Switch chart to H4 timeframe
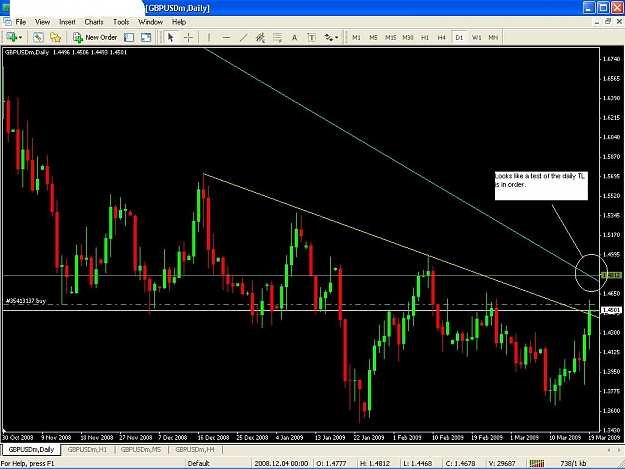This screenshot has height=469, width=625. tap(442, 37)
